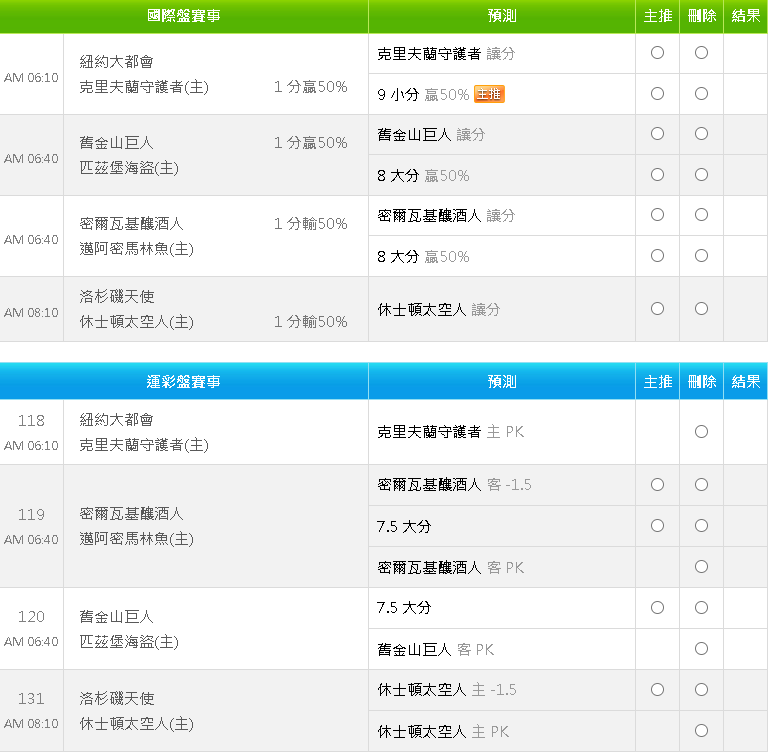Screen dimensions: 769x754
Task: Choose 刪除 radio for 9 小分 贏50%
Action: [x=701, y=94]
